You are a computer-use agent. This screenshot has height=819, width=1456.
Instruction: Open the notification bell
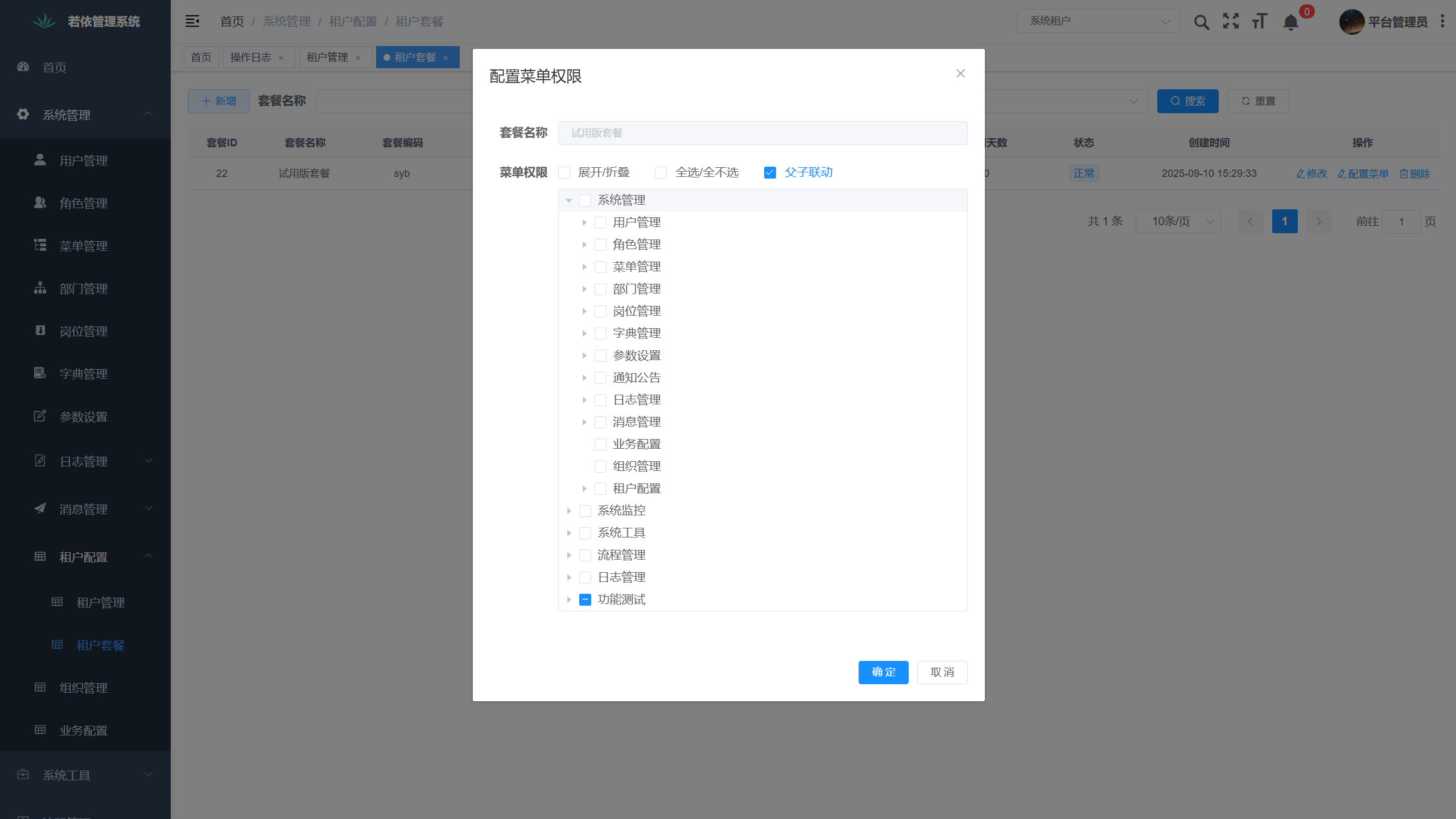click(1289, 23)
